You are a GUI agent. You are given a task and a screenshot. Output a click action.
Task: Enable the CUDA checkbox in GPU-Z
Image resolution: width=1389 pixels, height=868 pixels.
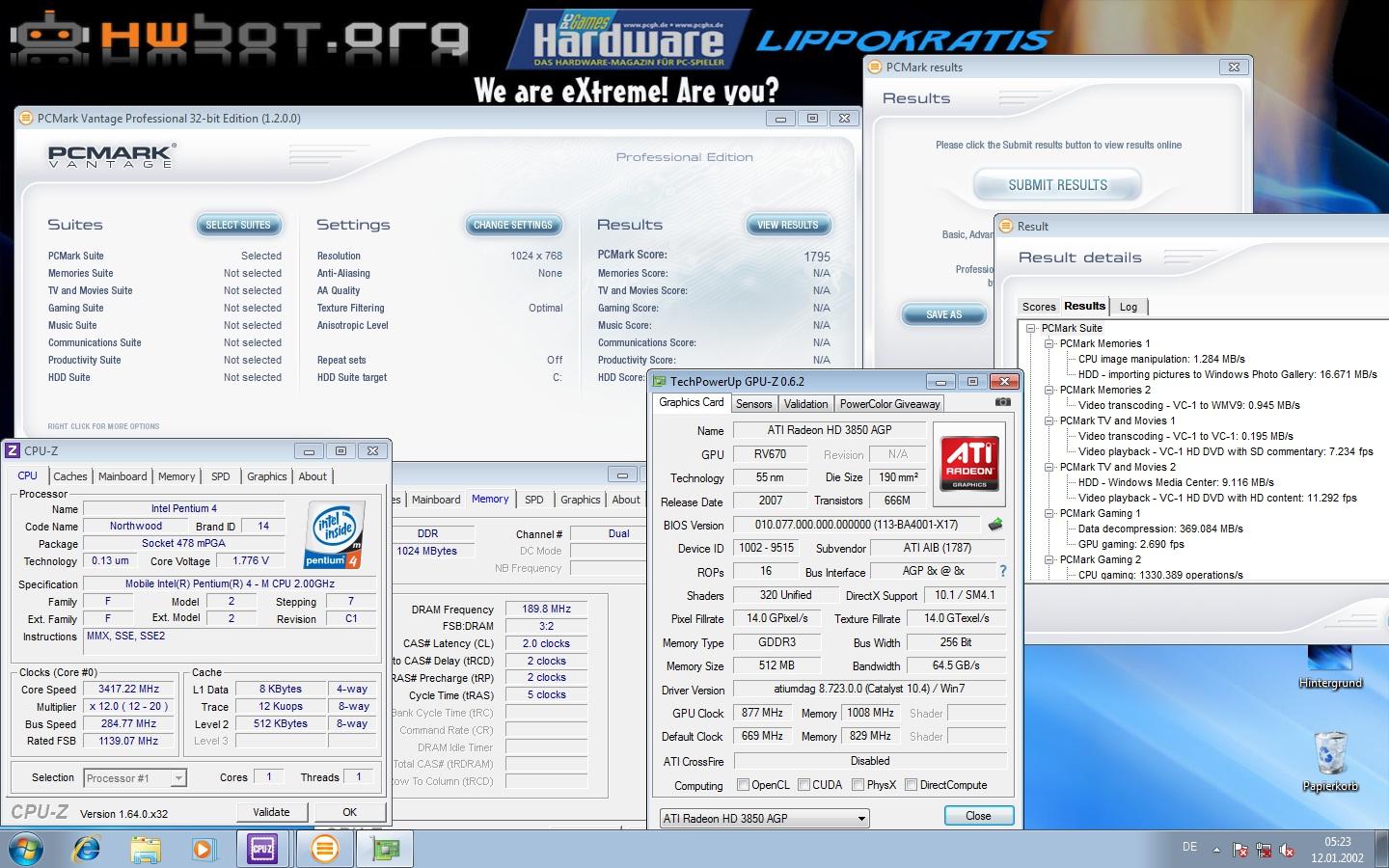coord(803,785)
